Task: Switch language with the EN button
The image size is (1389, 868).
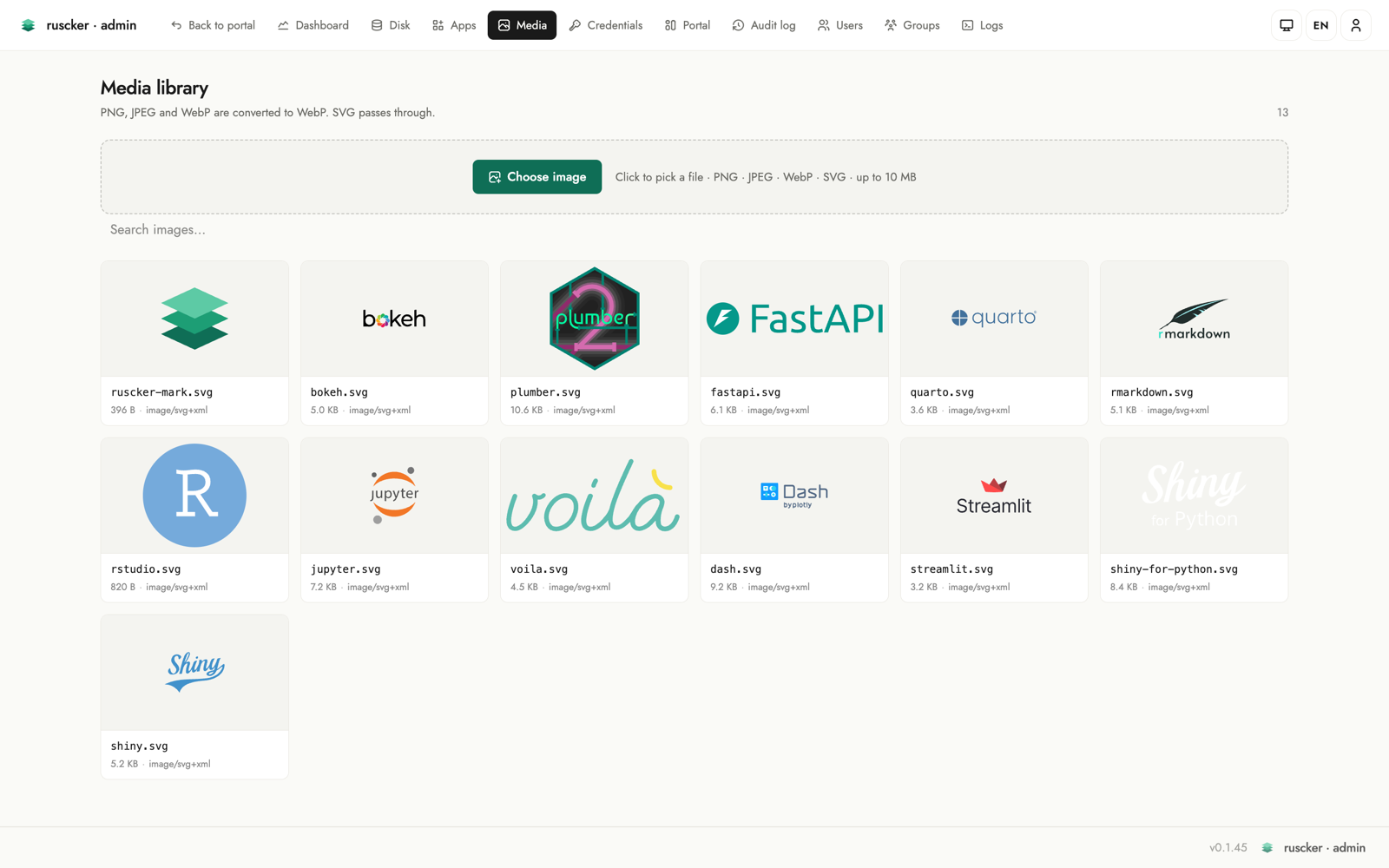Action: (x=1321, y=25)
